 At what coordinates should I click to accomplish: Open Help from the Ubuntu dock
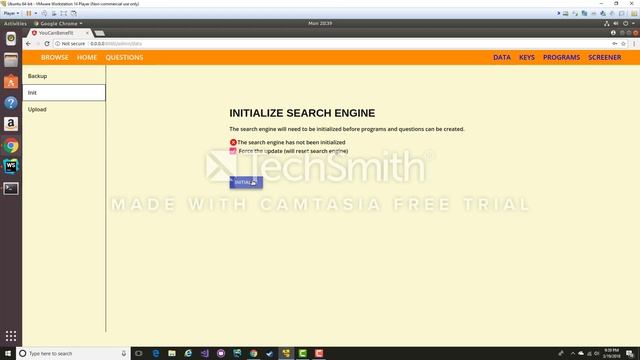[x=11, y=103]
